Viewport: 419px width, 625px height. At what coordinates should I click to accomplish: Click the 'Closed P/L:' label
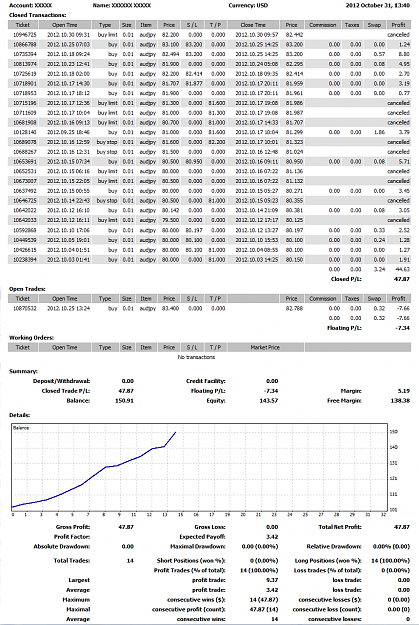(346, 279)
